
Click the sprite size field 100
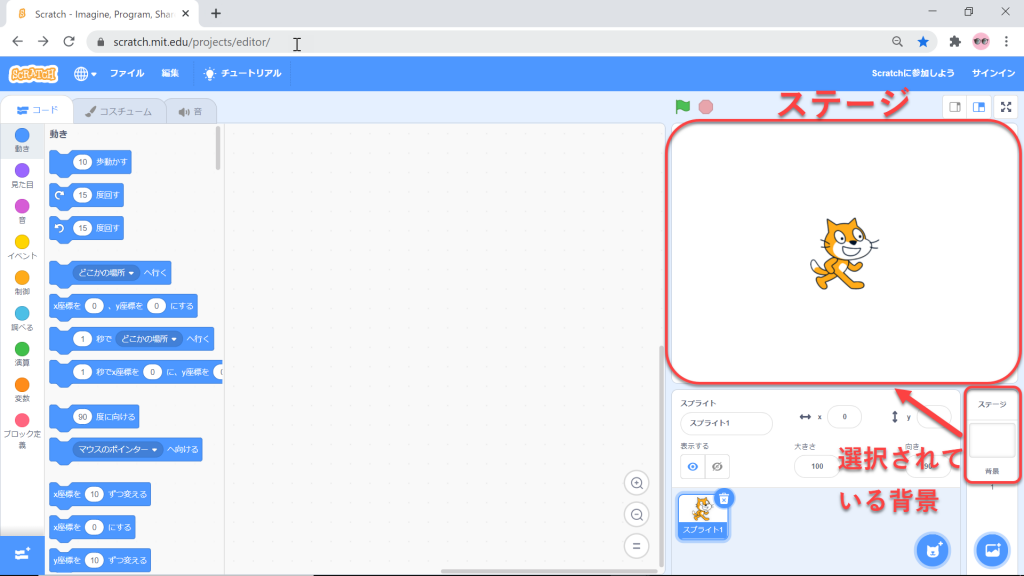[816, 466]
